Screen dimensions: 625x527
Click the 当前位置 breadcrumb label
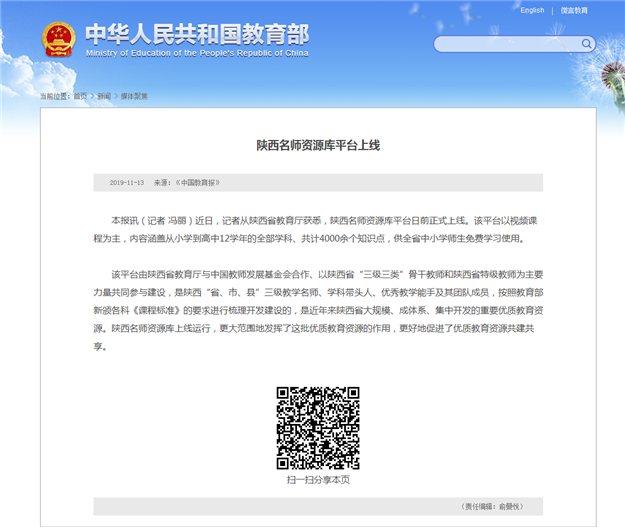(x=55, y=96)
